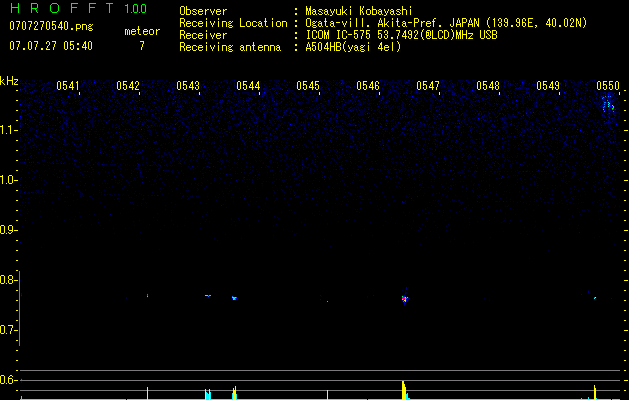Click the 0549 time axis marker
The width and height of the screenshot is (629, 400).
(548, 86)
